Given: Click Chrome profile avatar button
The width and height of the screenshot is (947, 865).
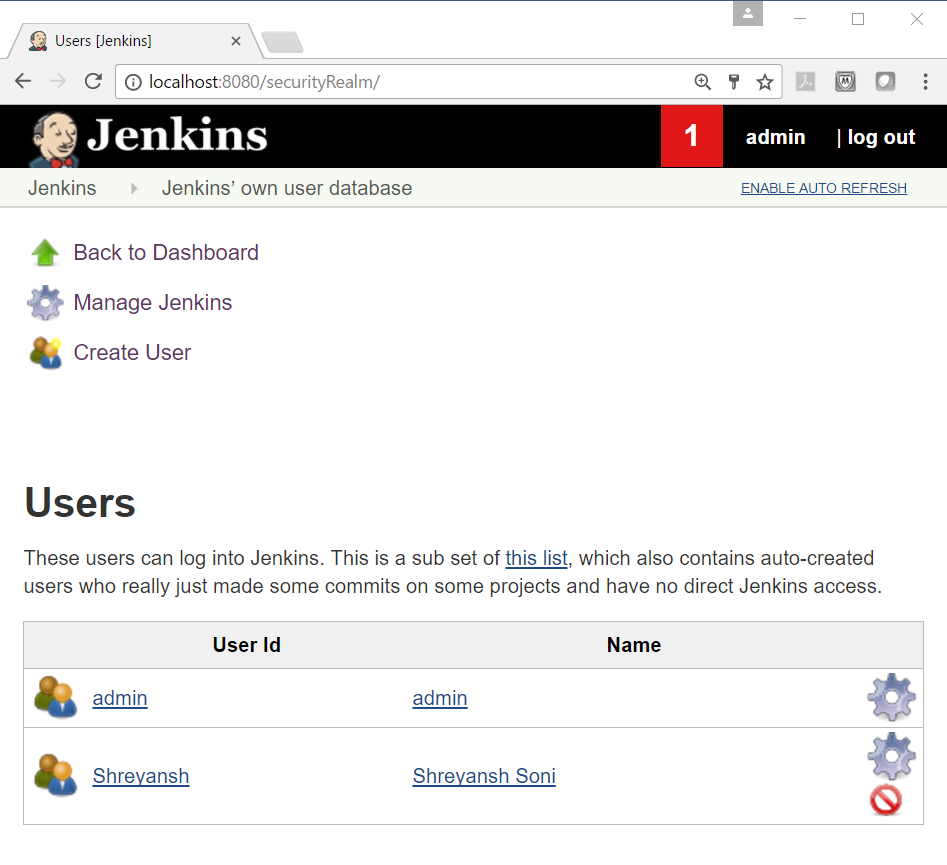Looking at the screenshot, I should [x=748, y=13].
